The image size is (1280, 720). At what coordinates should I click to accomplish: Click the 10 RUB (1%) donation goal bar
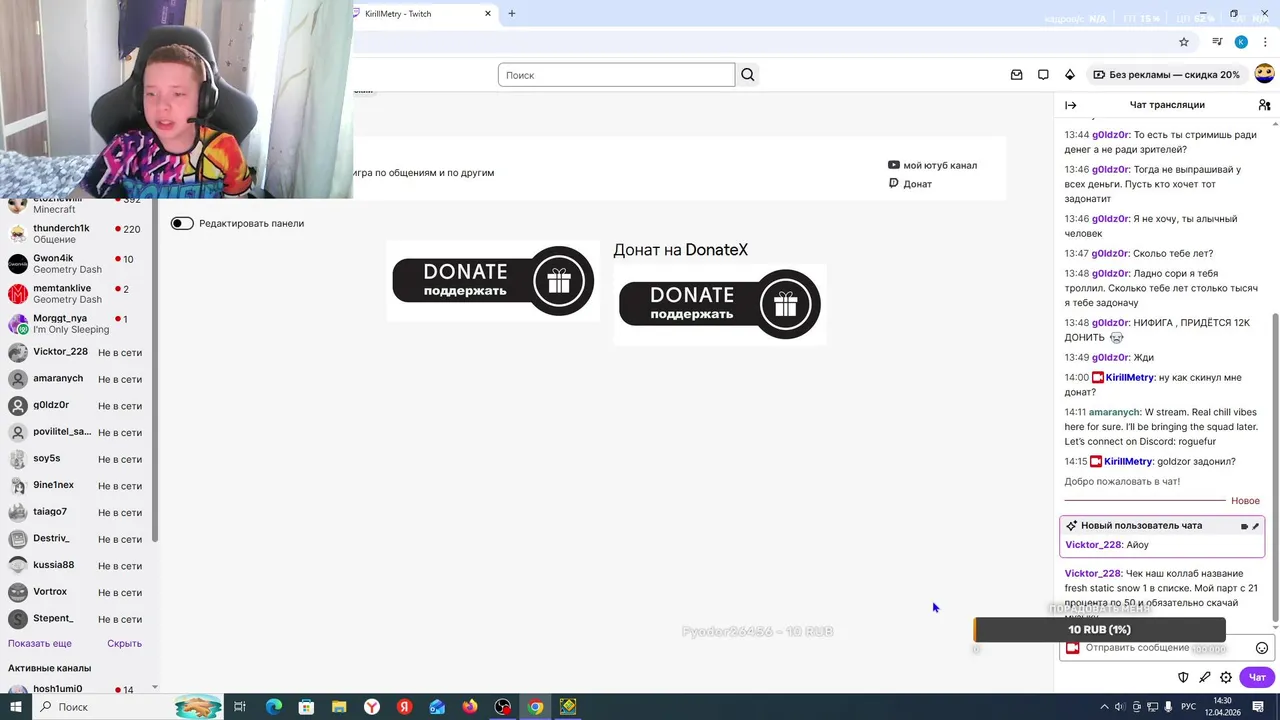[x=1099, y=630]
